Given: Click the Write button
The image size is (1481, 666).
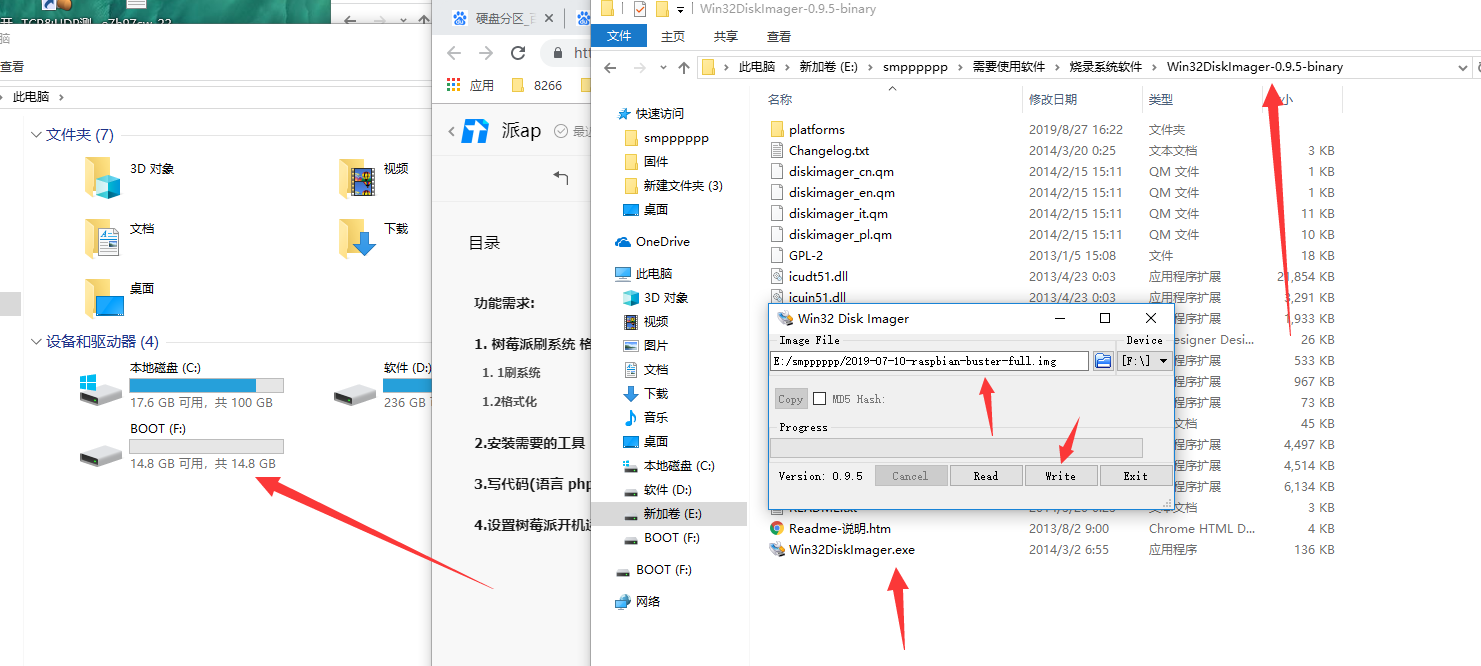Looking at the screenshot, I should point(1061,476).
